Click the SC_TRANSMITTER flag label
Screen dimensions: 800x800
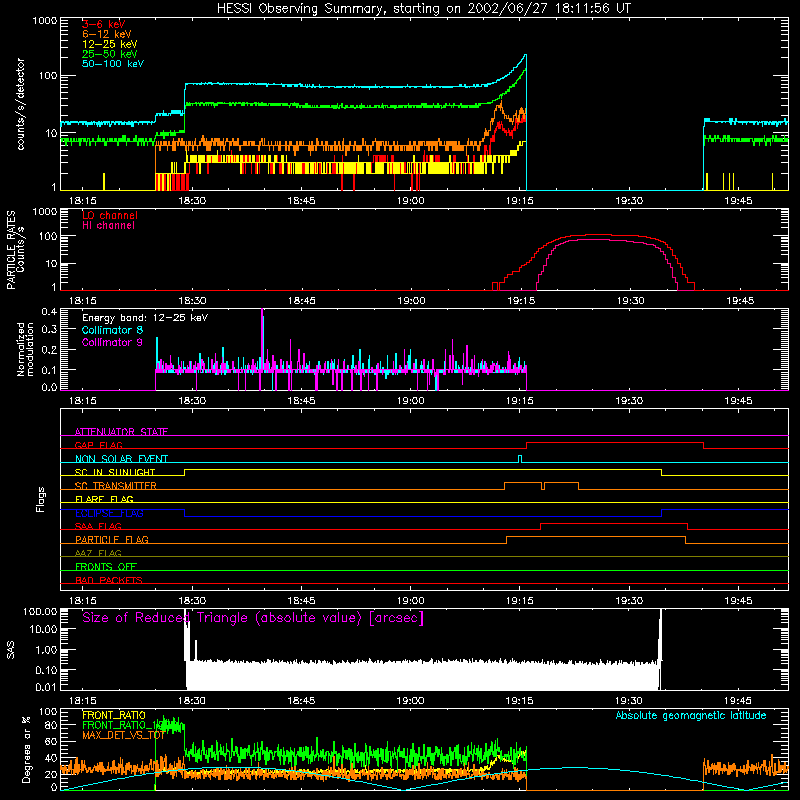pyautogui.click(x=116, y=486)
